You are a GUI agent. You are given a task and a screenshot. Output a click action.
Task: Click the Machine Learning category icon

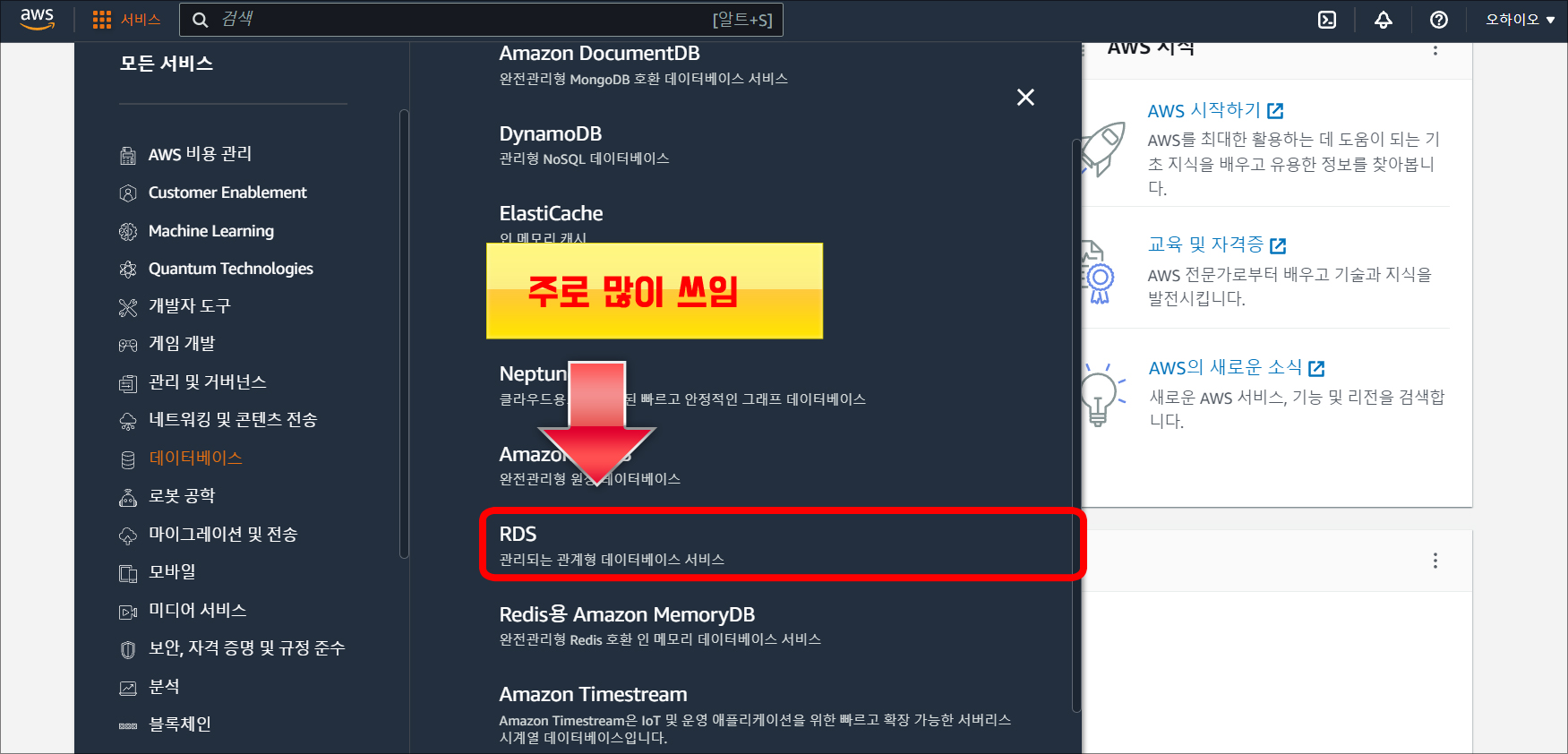tap(128, 232)
